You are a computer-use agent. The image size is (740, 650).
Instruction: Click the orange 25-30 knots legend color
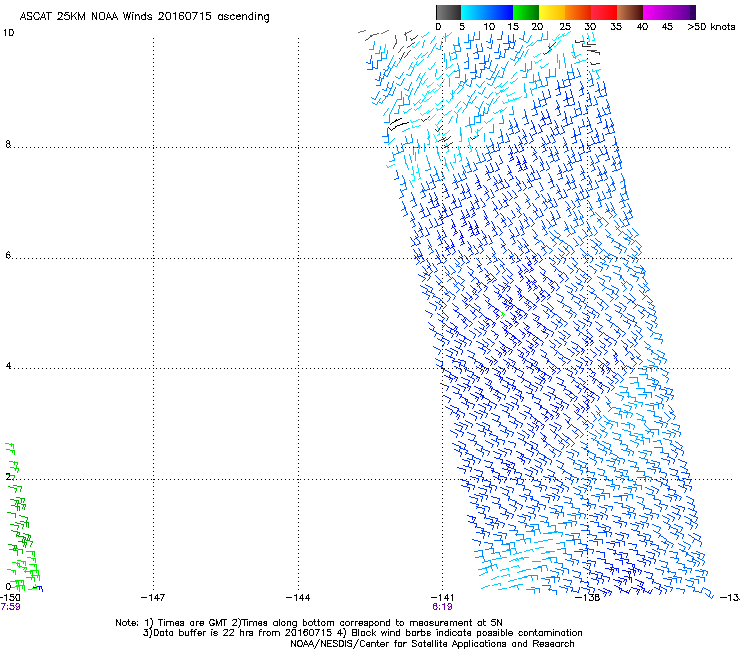(578, 12)
